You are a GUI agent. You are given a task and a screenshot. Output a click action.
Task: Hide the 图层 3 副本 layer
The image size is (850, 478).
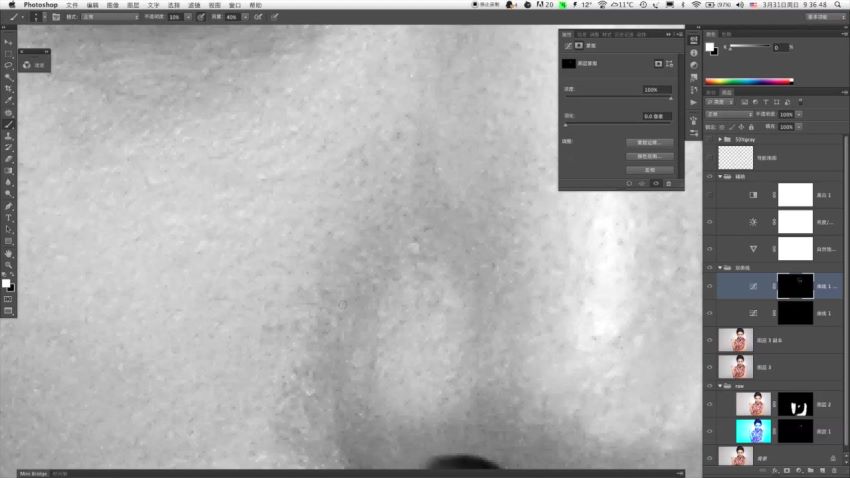coord(710,340)
